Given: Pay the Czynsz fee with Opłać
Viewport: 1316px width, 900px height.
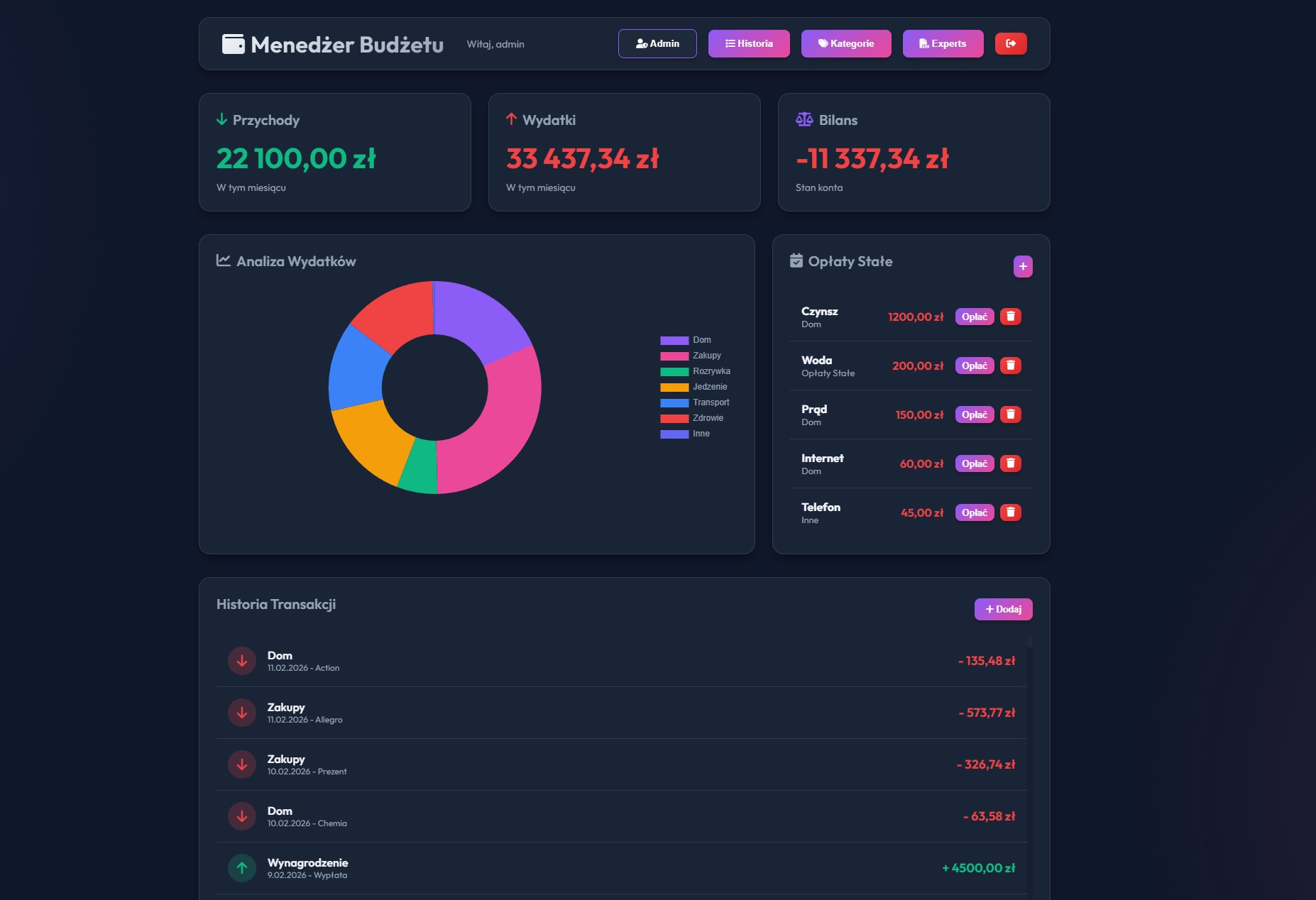Looking at the screenshot, I should pyautogui.click(x=974, y=317).
